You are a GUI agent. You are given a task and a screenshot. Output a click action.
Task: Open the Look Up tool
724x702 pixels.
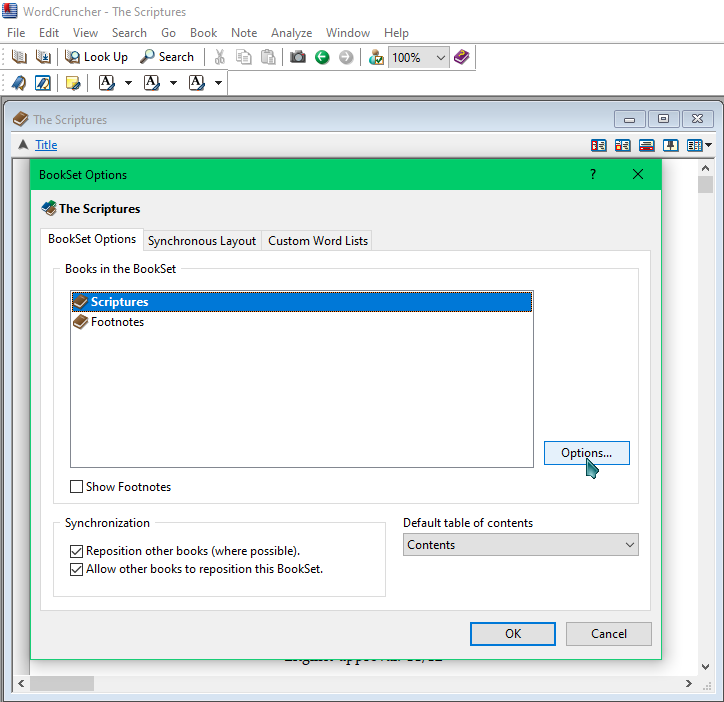point(96,57)
